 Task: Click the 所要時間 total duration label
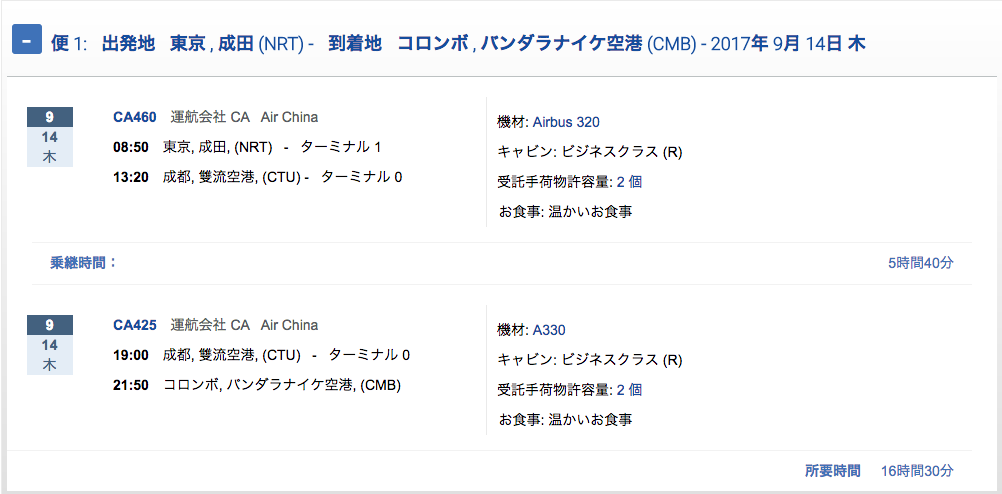[832, 470]
